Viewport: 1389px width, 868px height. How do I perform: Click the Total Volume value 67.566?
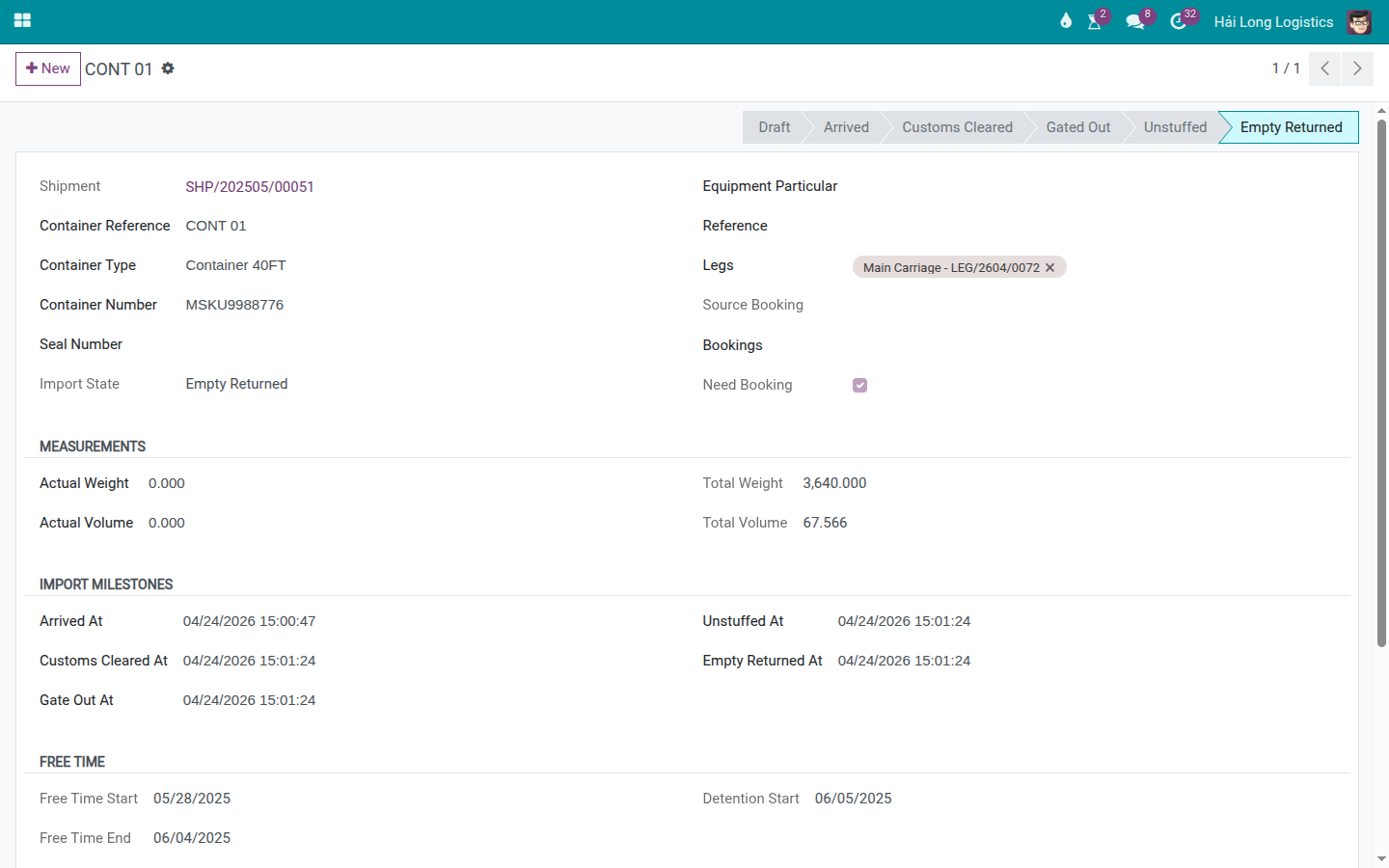(x=825, y=523)
